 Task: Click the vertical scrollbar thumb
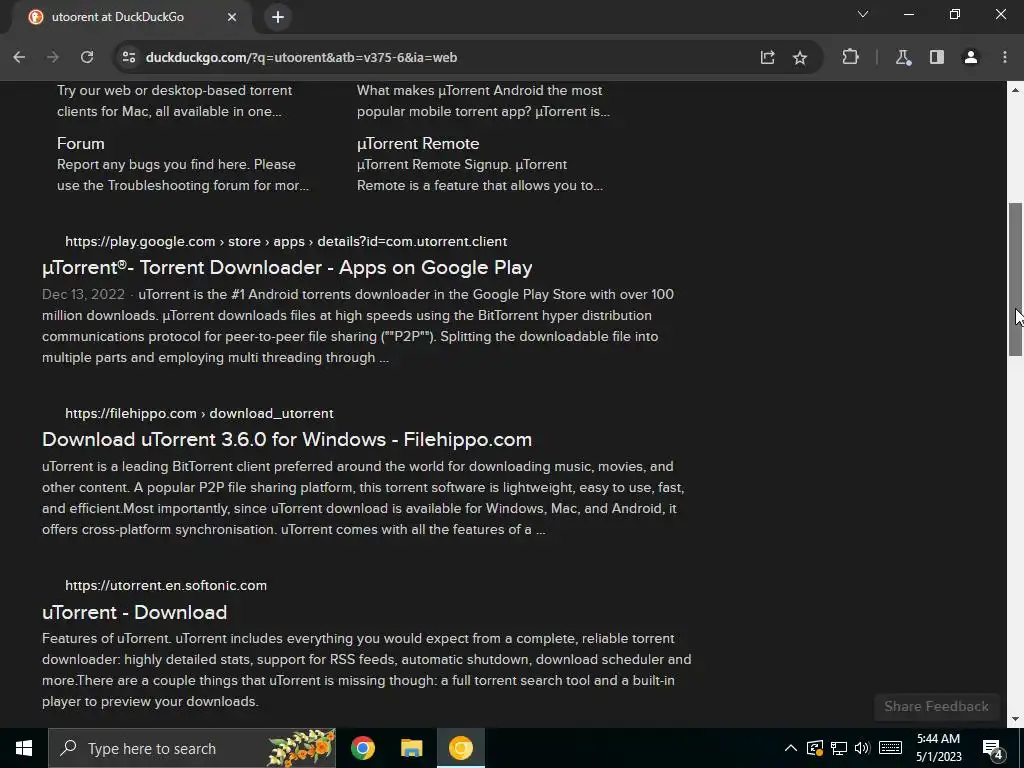1015,280
